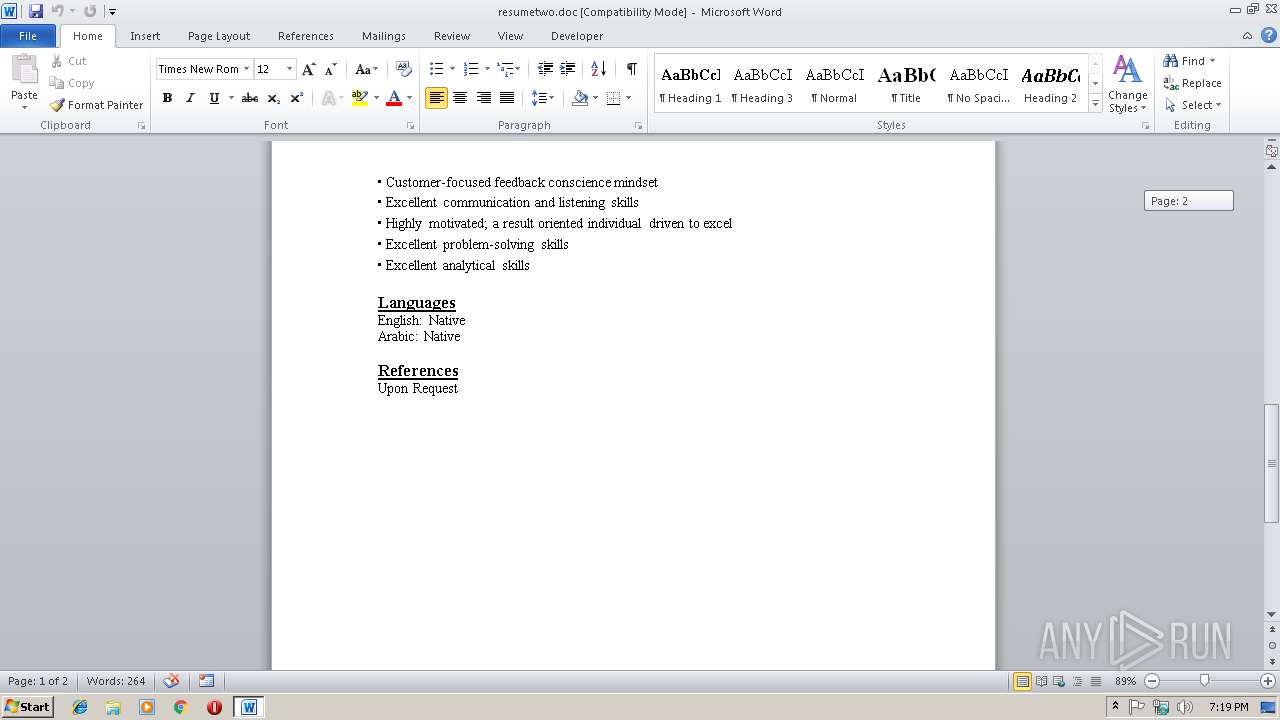Open Chrome from taskbar
Image resolution: width=1280 pixels, height=720 pixels.
(180, 707)
